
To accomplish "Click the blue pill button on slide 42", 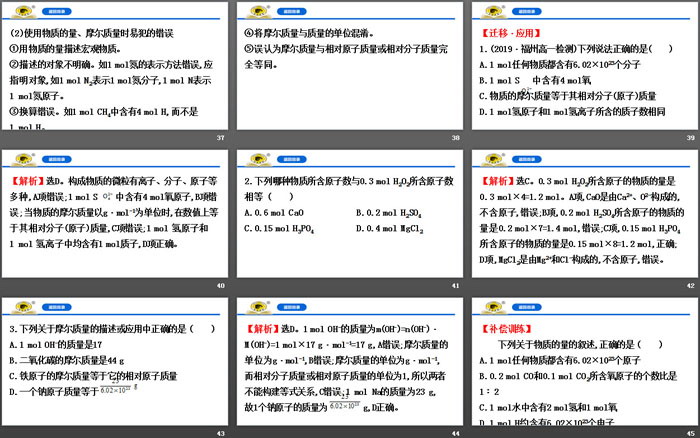I will point(527,159).
